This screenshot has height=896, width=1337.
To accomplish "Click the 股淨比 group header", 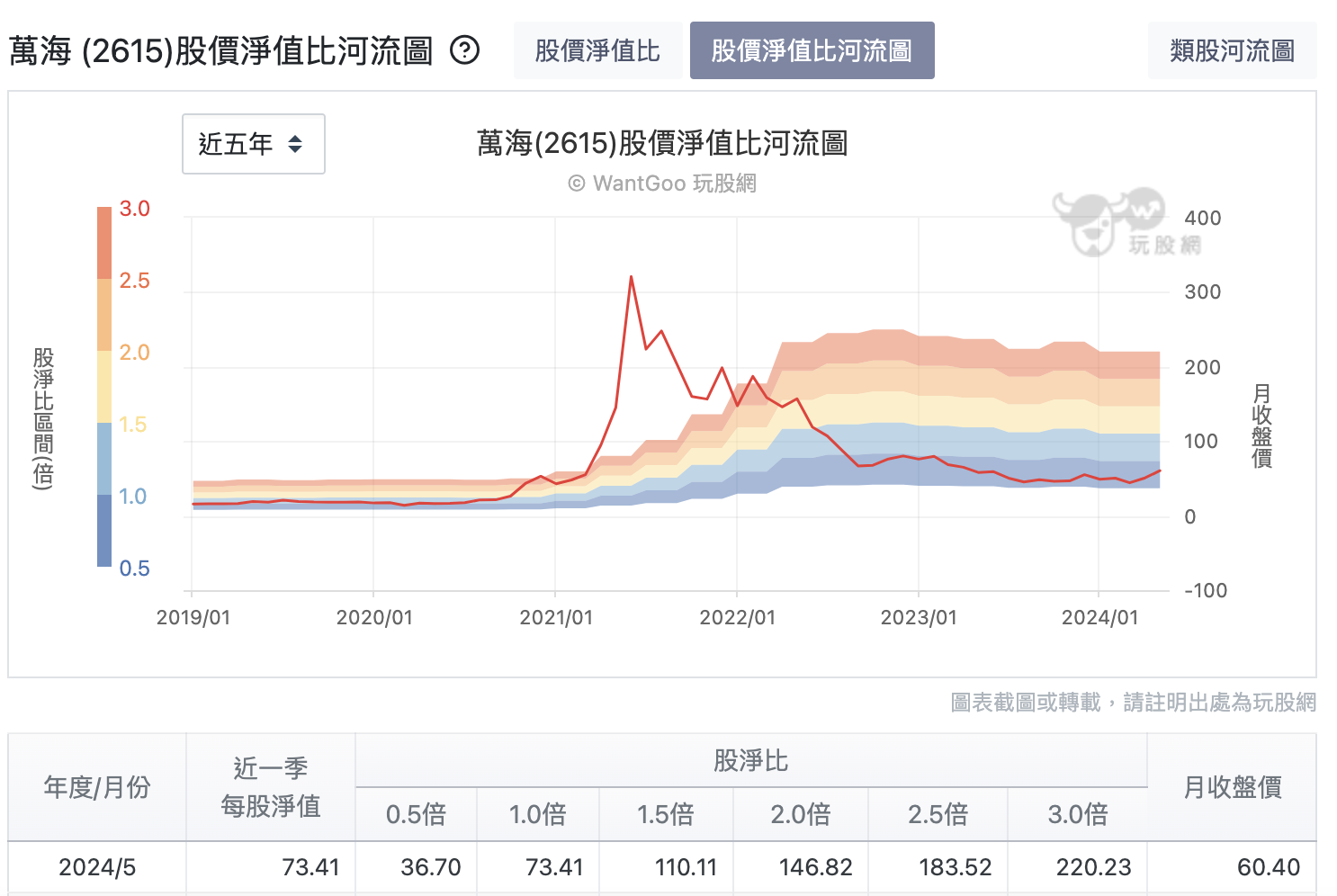I will [x=751, y=761].
